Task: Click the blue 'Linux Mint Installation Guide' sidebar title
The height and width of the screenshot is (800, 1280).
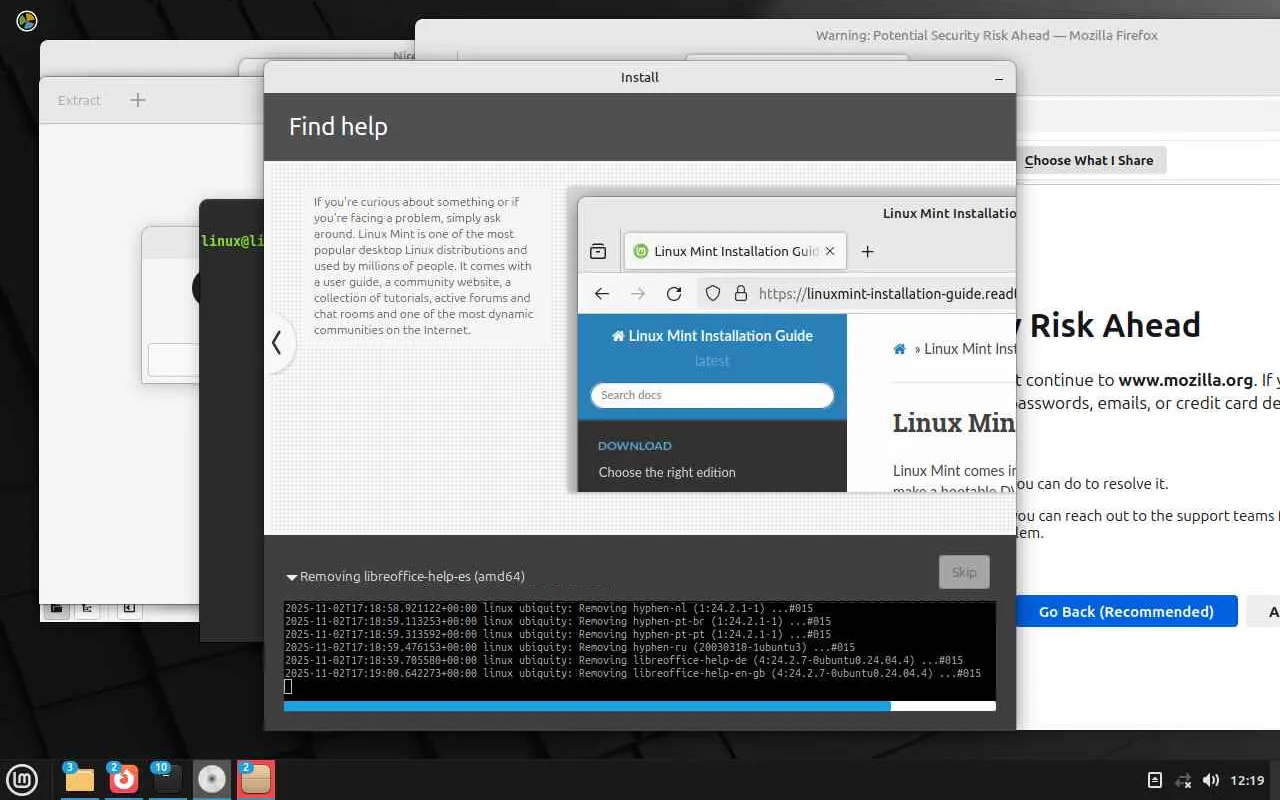Action: [712, 336]
